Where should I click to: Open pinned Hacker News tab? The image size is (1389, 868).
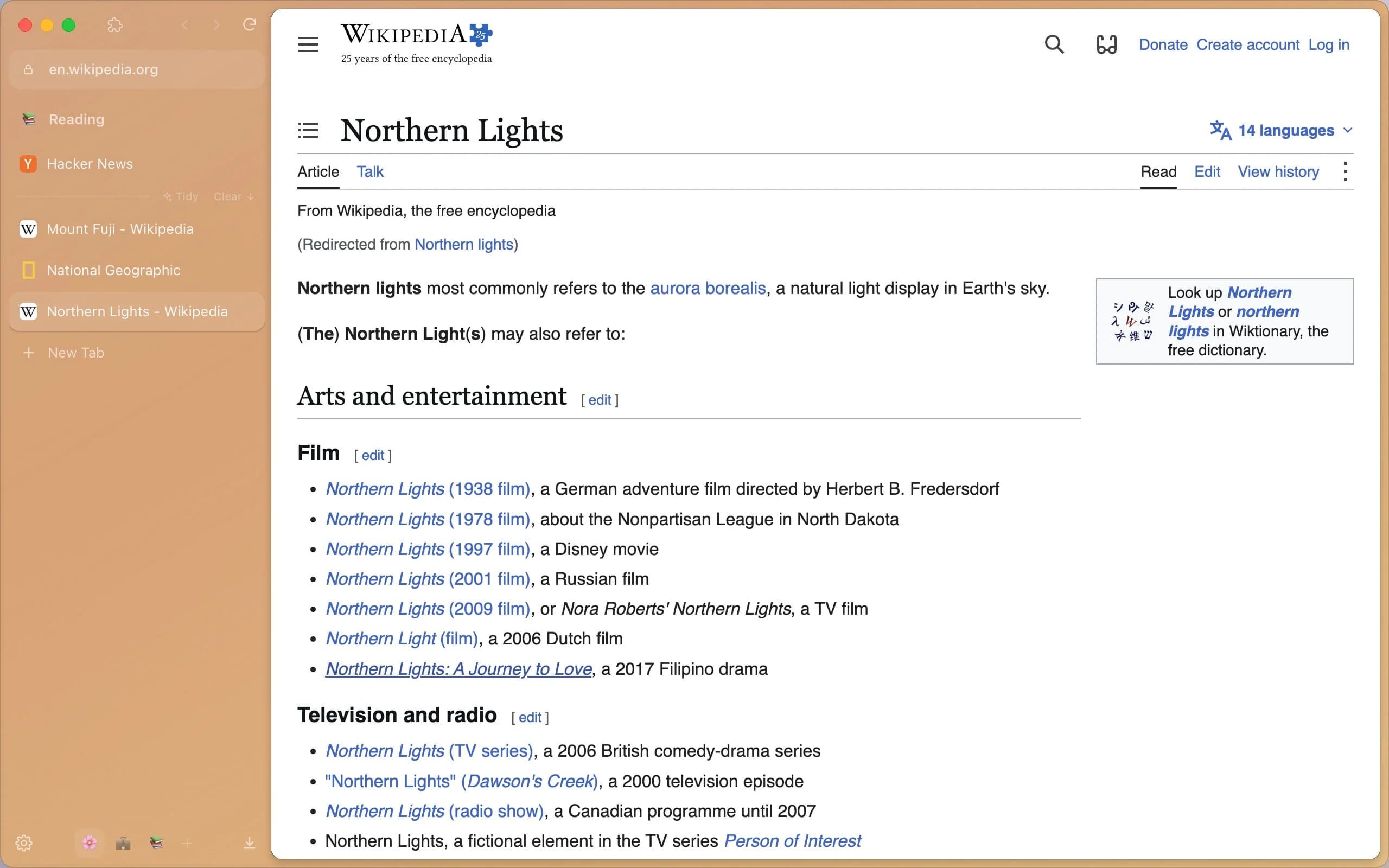pyautogui.click(x=137, y=164)
